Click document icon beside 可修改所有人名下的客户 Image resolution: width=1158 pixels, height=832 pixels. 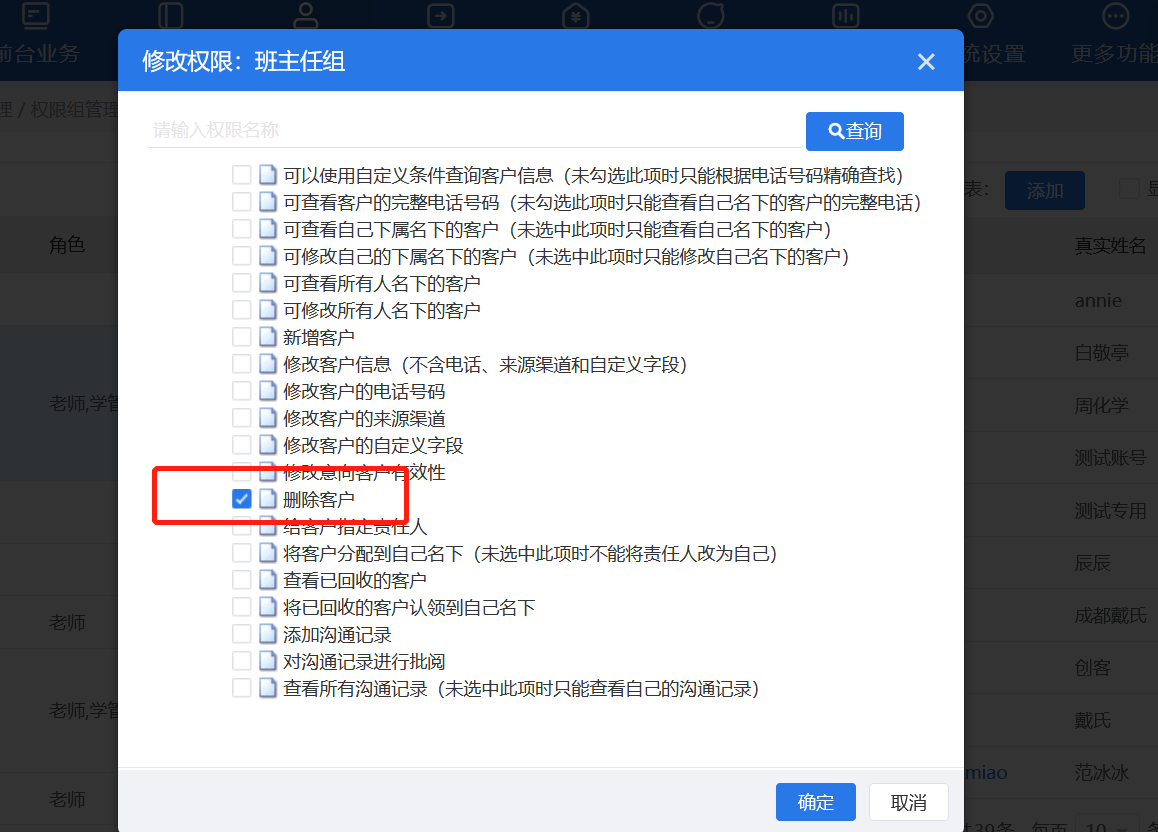tap(268, 310)
